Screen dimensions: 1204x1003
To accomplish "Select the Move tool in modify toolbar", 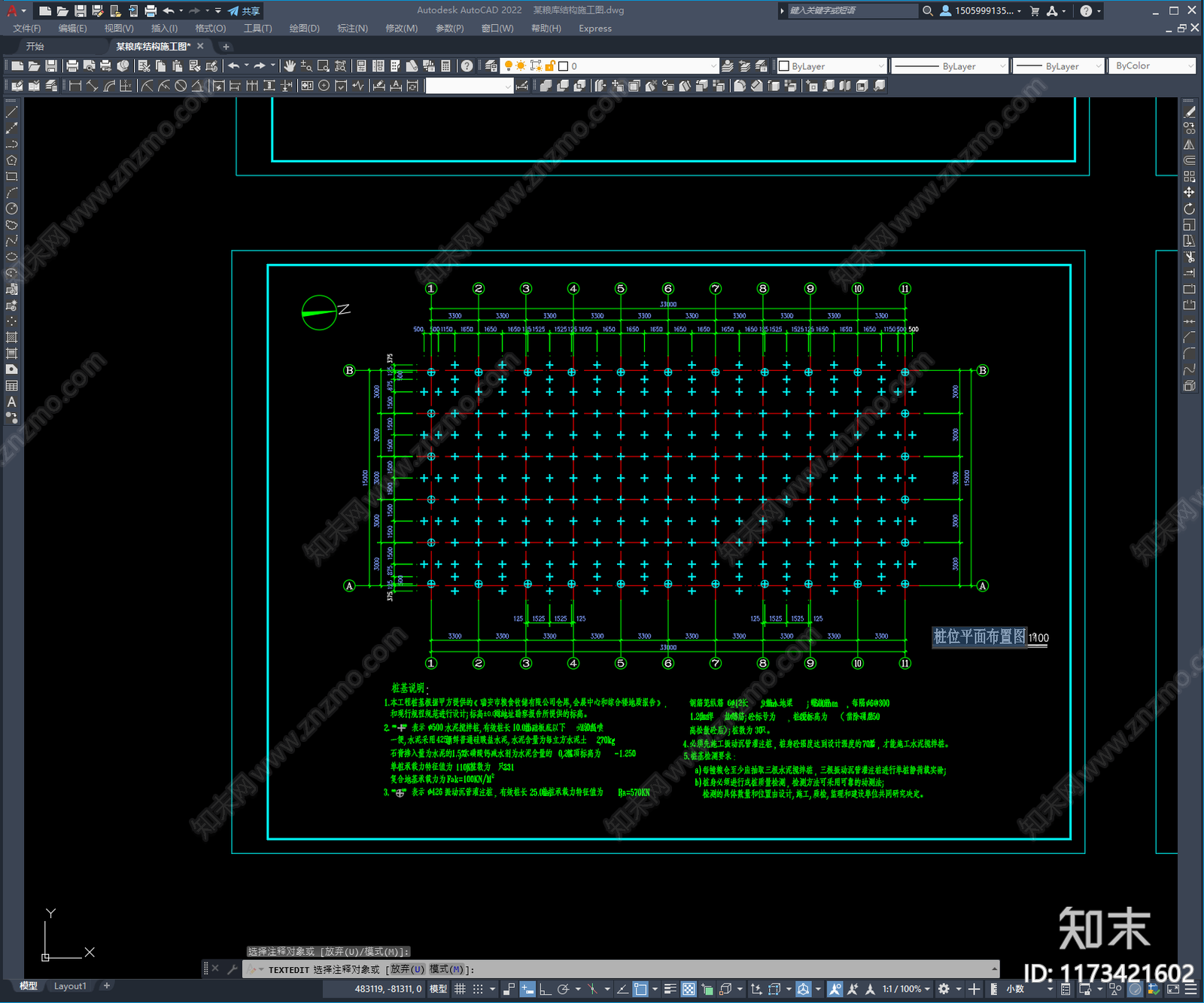I will [x=1189, y=193].
